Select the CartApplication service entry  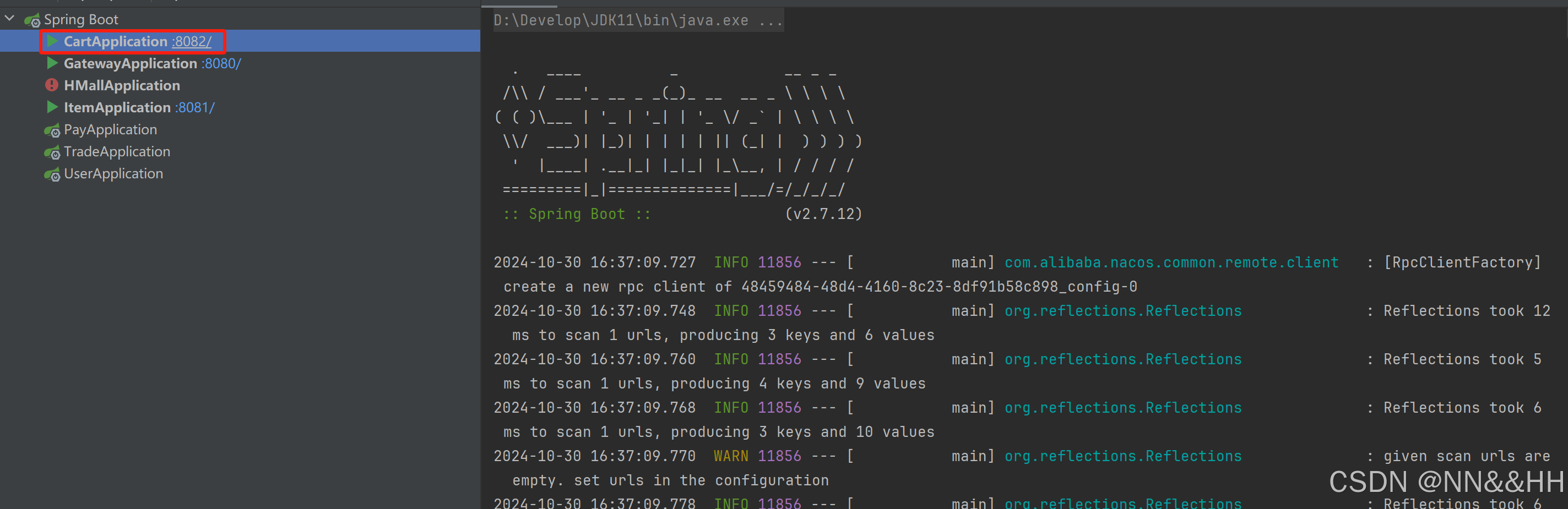pyautogui.click(x=115, y=41)
